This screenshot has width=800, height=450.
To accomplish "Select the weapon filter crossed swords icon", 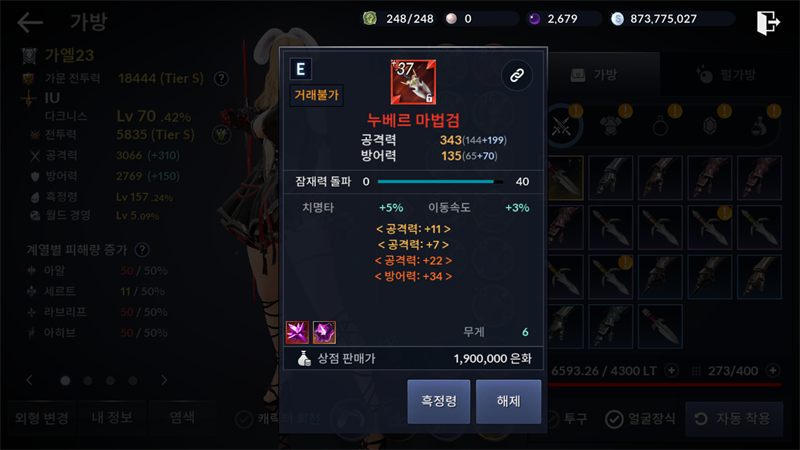I will point(562,126).
